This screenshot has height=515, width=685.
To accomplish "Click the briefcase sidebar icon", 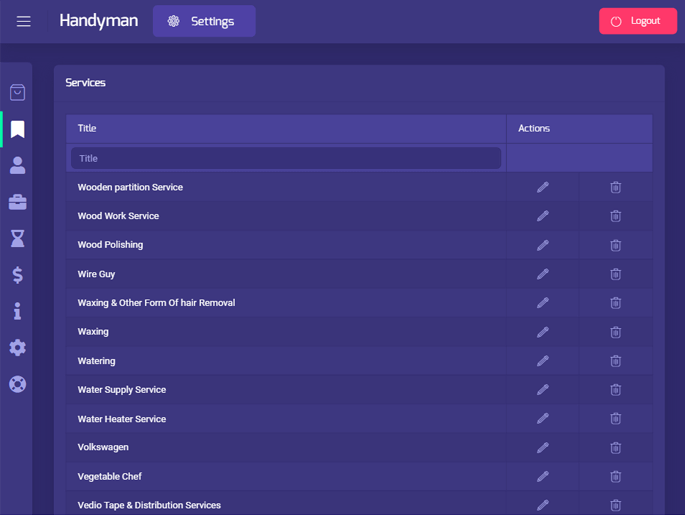I will point(17,202).
